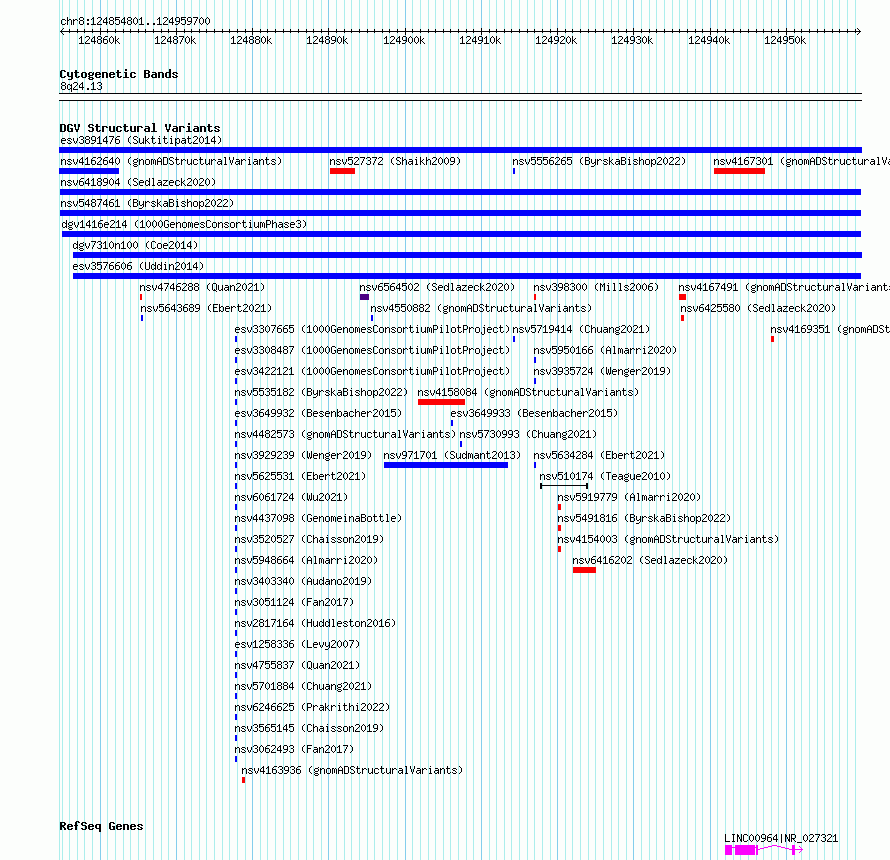Open nsv3403340 (Audano2019) label
Screen dimensions: 890x860
click(304, 581)
